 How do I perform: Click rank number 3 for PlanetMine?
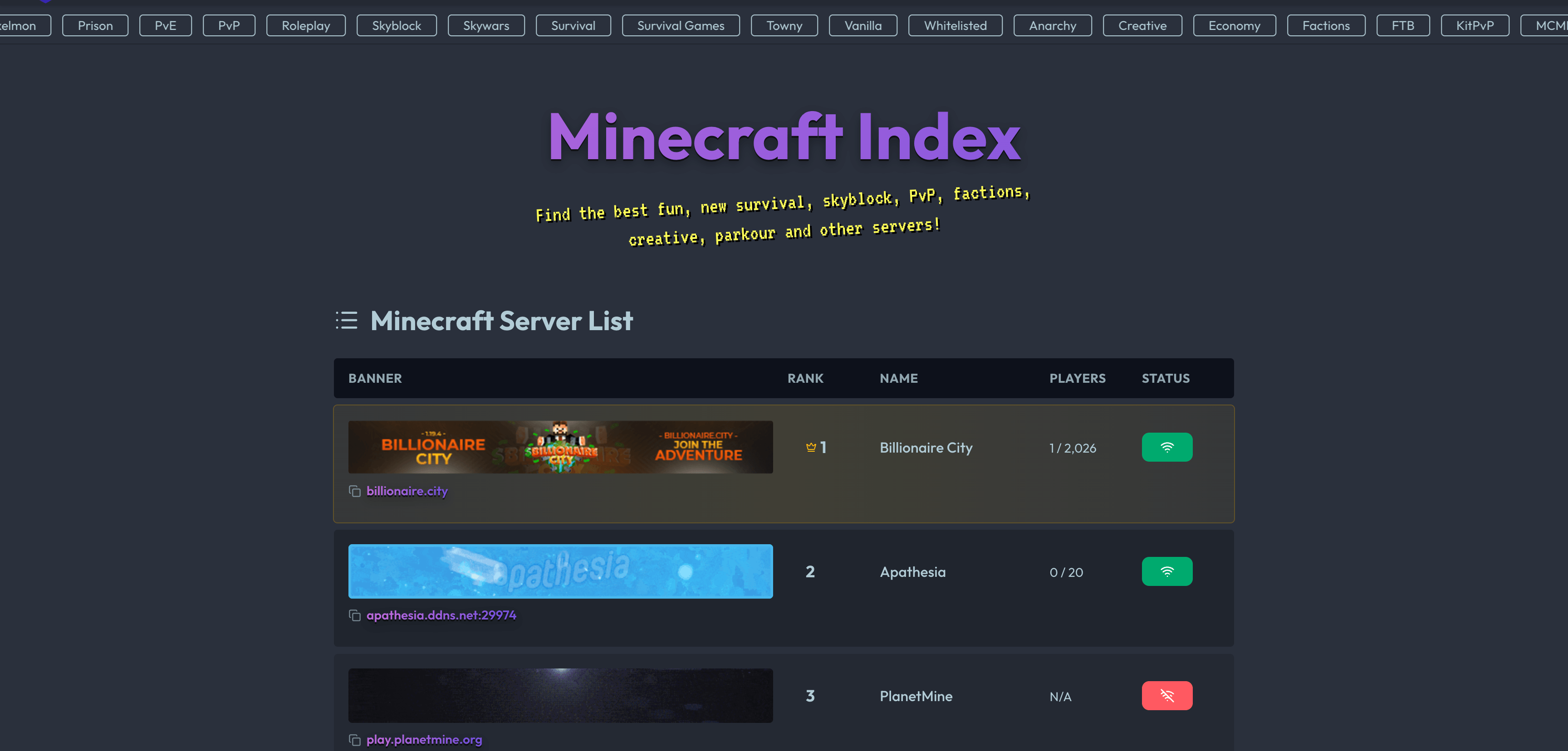coord(810,696)
